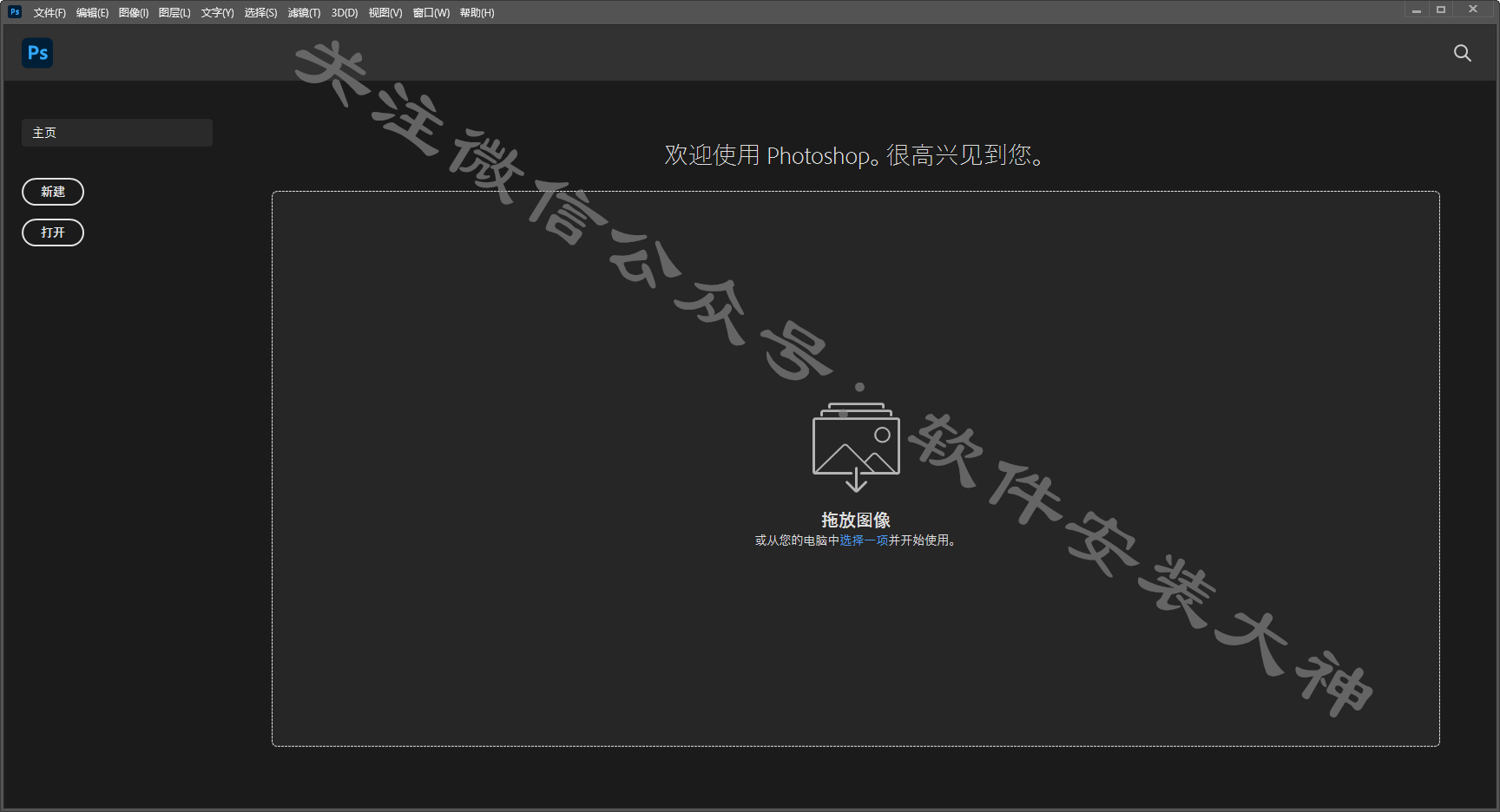Click the 拖放图像 heading text
This screenshot has width=1500, height=812.
856,520
